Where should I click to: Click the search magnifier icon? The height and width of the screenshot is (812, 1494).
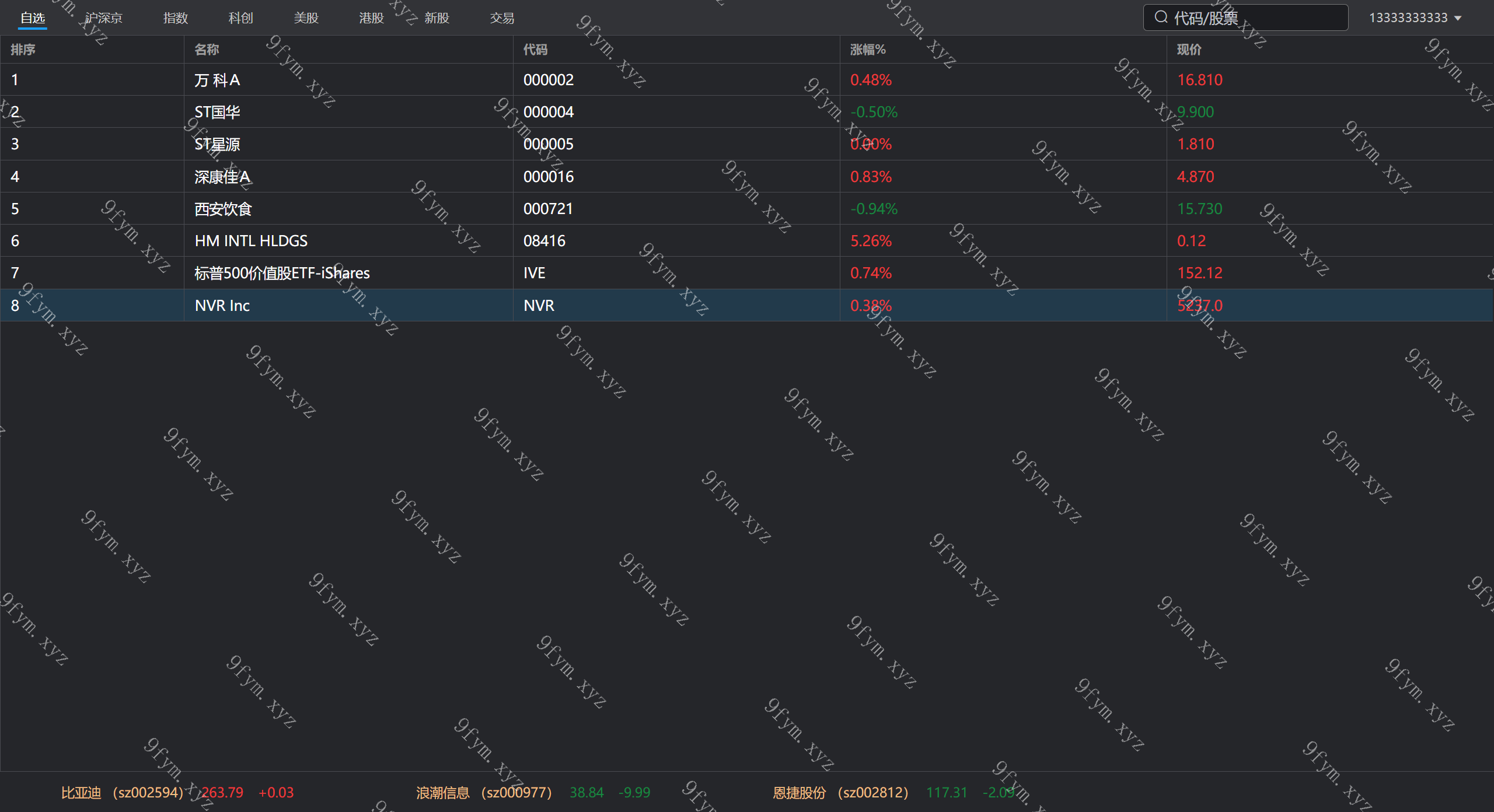click(x=1161, y=17)
